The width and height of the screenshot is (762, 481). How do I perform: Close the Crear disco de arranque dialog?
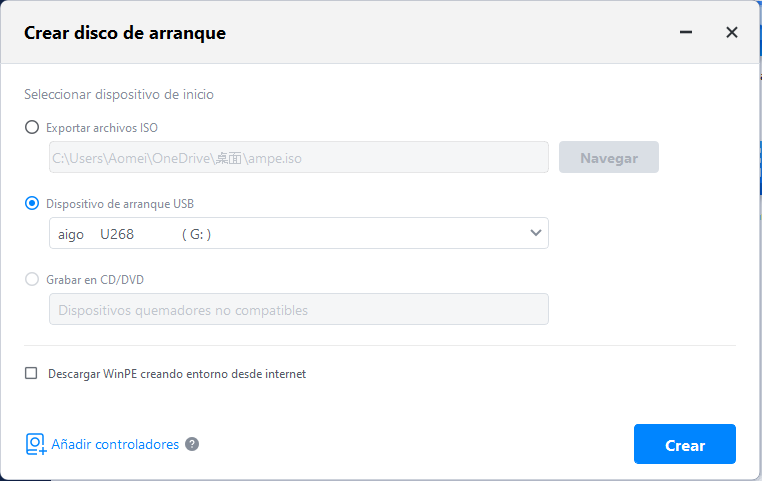pos(732,32)
